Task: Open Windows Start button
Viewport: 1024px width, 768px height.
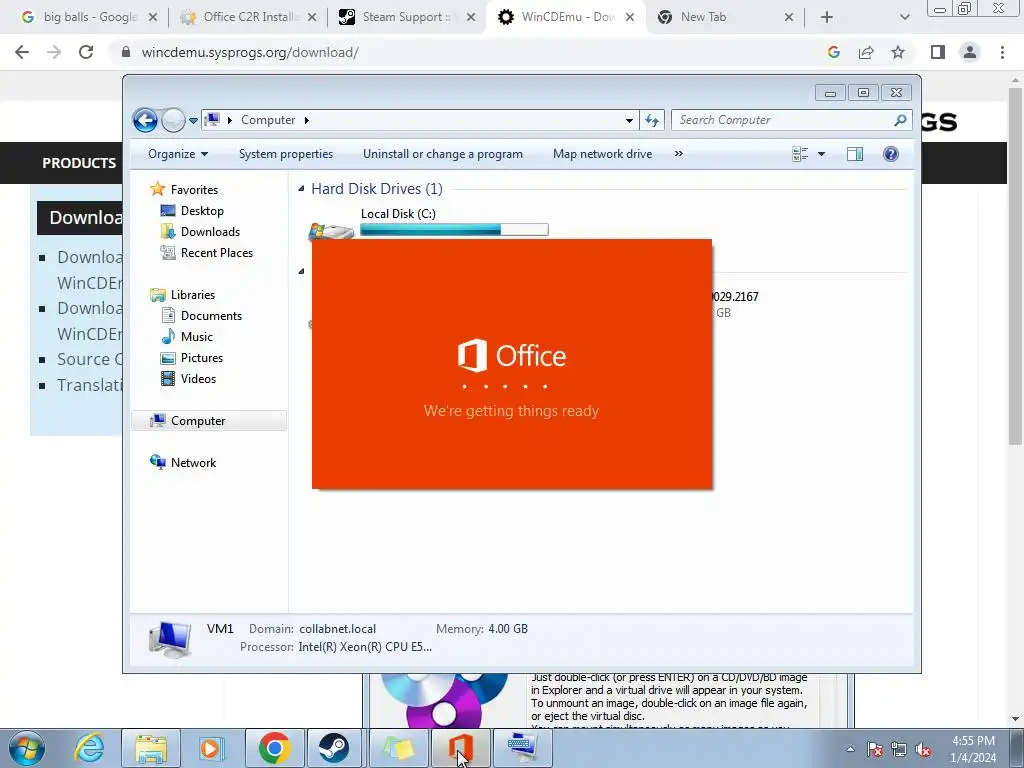Action: 27,748
